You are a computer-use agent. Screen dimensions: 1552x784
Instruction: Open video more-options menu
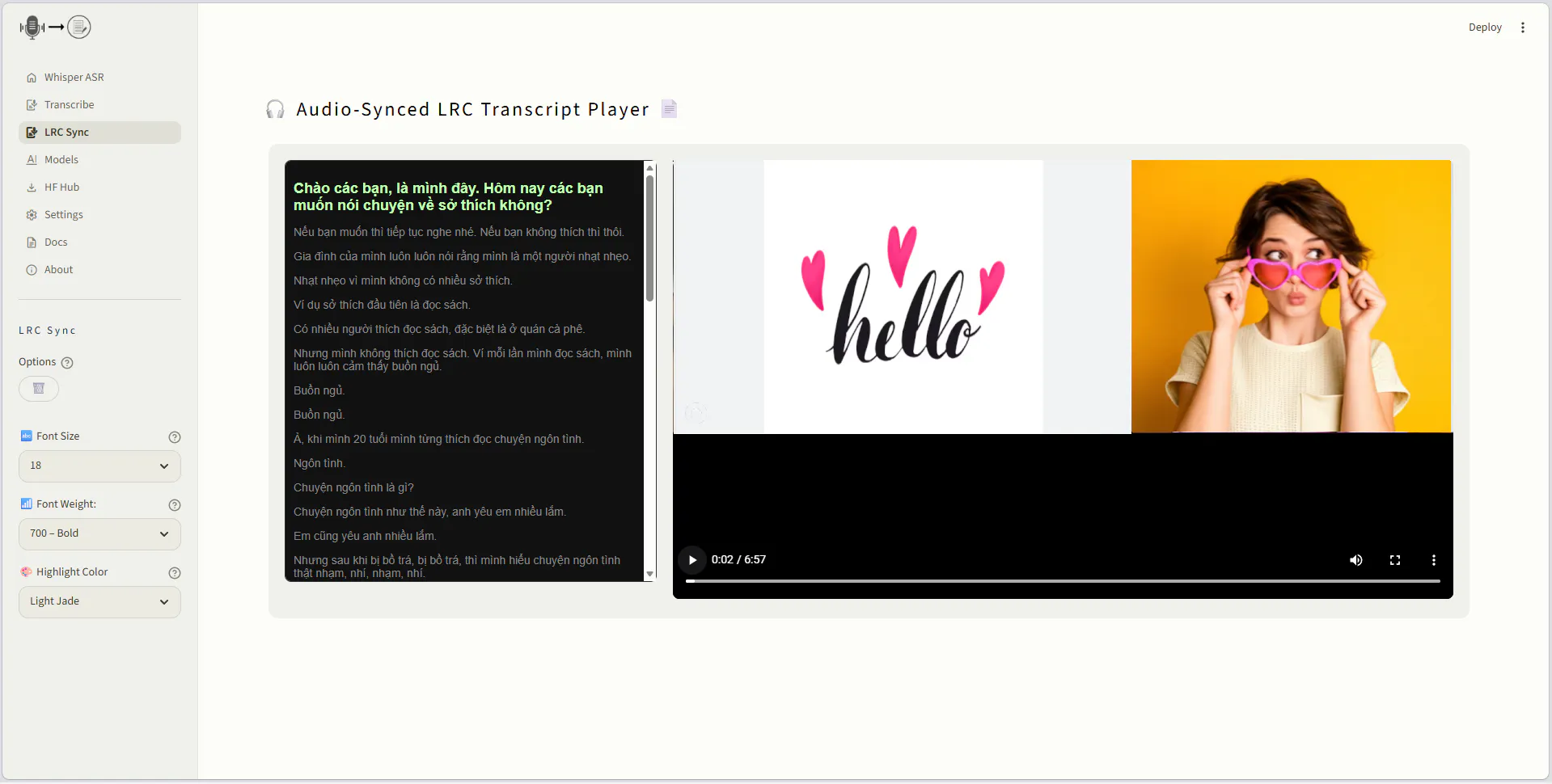1434,560
